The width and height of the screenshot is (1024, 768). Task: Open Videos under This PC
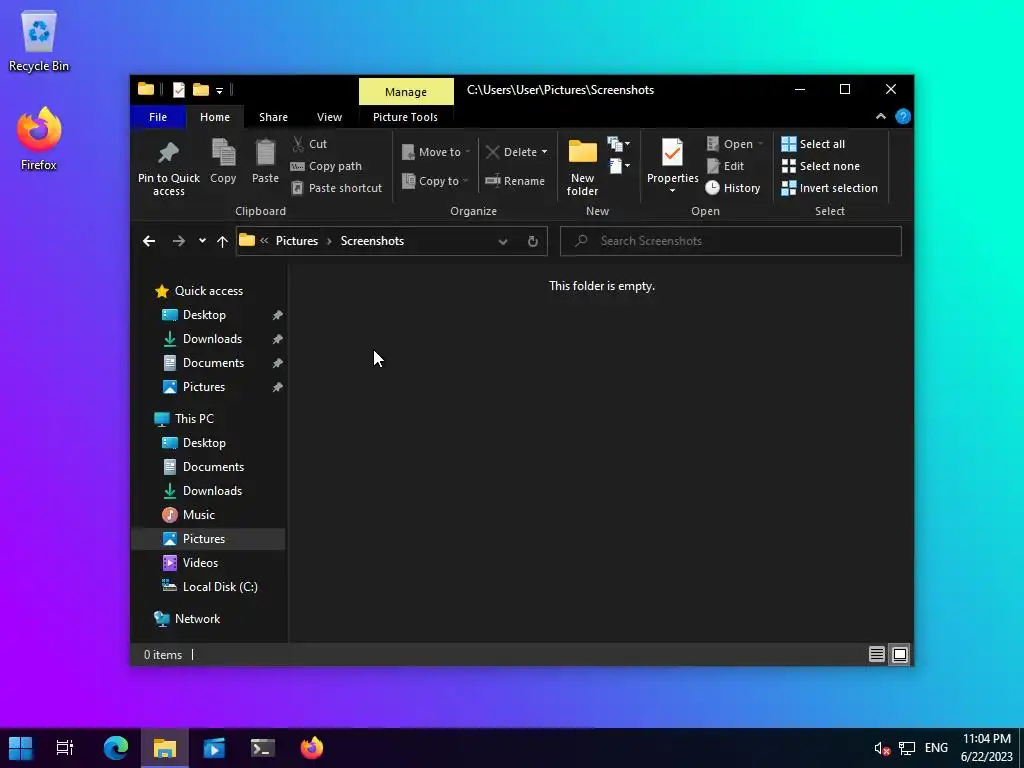[x=200, y=563]
